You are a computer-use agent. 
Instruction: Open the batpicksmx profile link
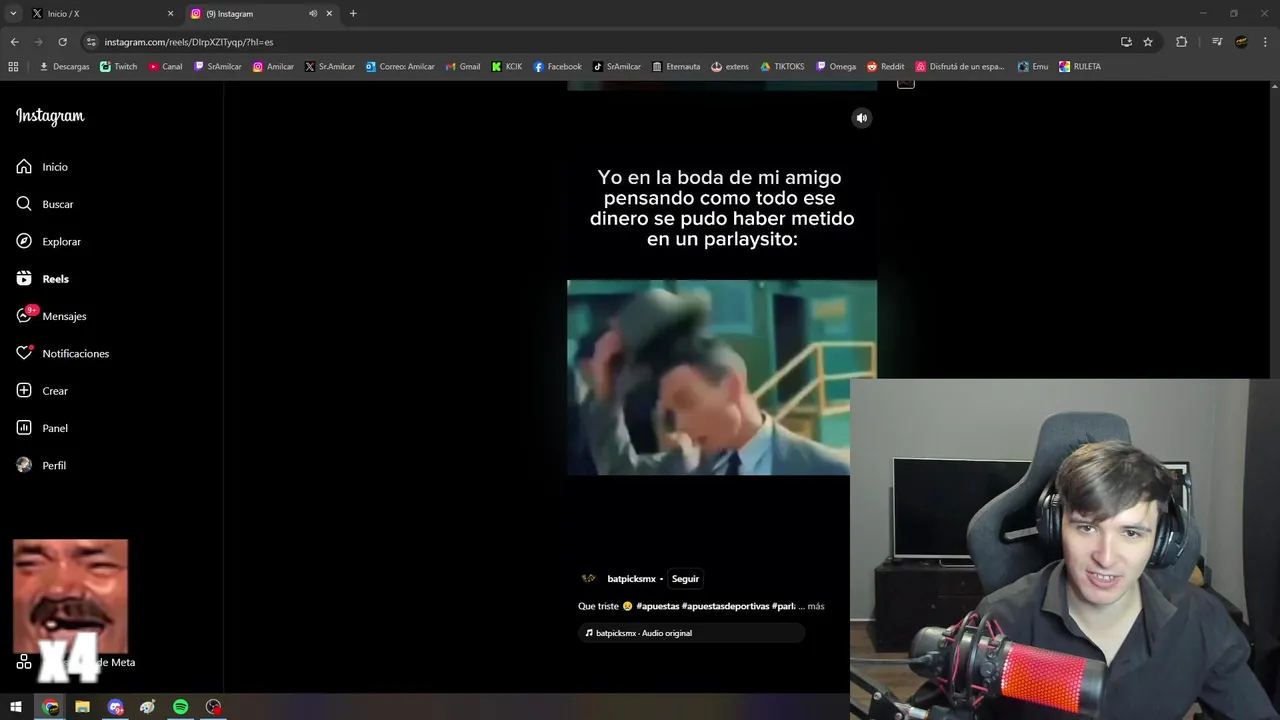631,579
